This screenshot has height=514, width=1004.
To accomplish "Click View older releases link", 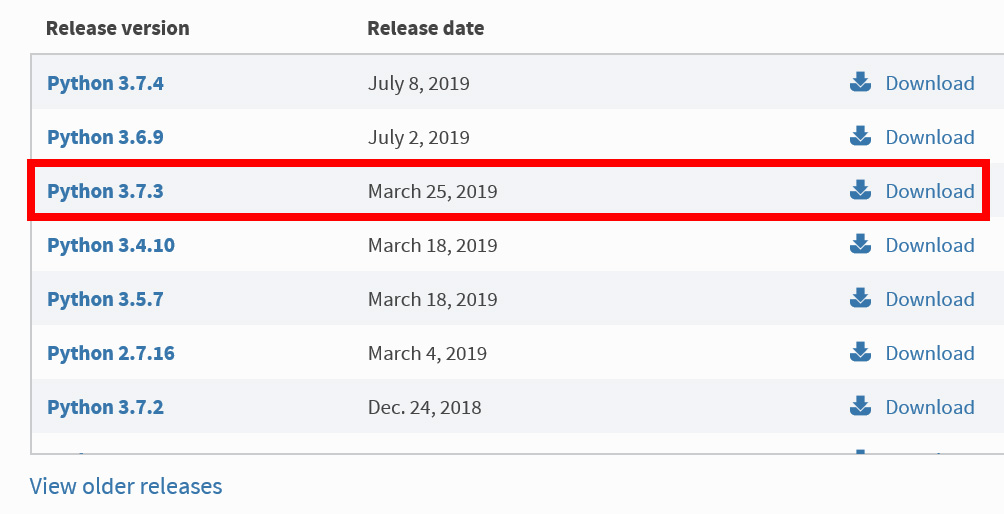I will coord(126,486).
